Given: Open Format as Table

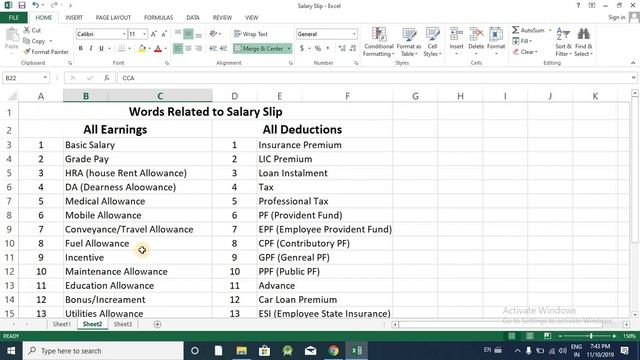Looking at the screenshot, I should pyautogui.click(x=409, y=42).
